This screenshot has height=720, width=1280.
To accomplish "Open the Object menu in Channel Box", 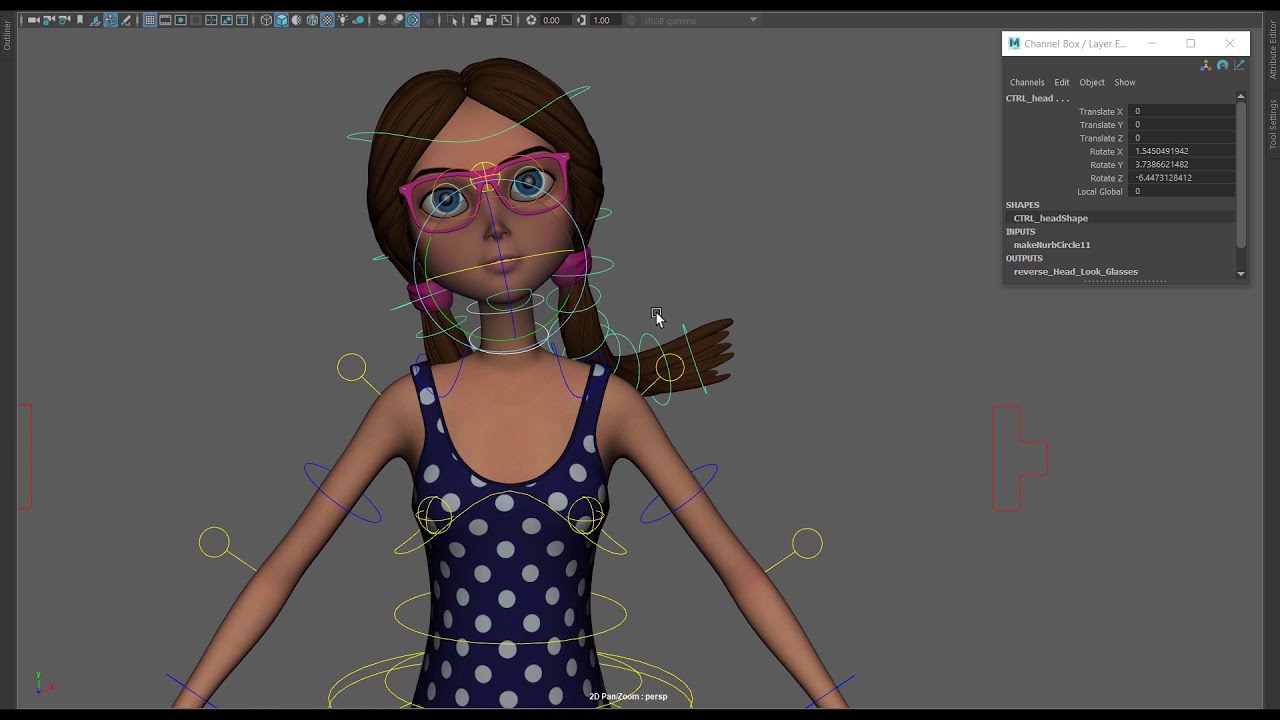I will coord(1091,82).
